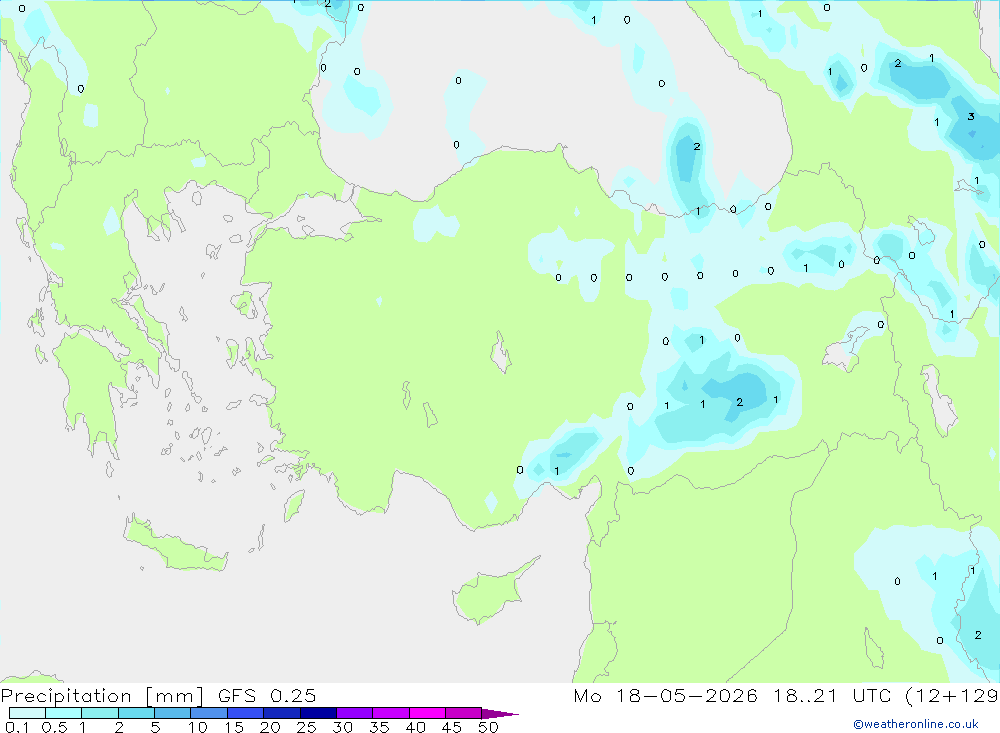Click the '30' legend scale label

coord(342,727)
